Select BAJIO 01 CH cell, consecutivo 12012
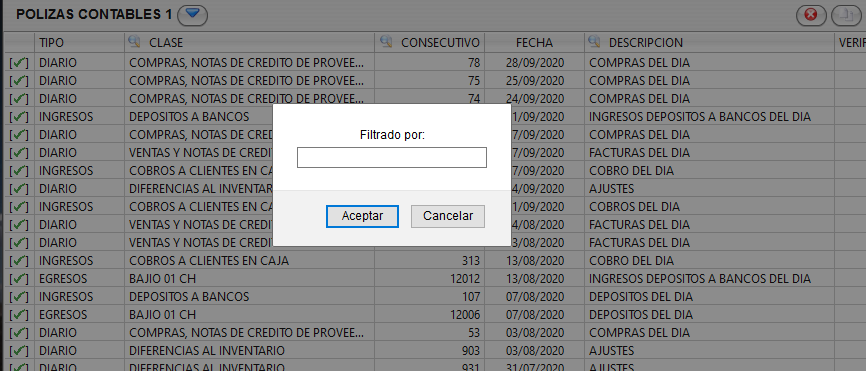This screenshot has height=371, width=866. tap(250, 279)
